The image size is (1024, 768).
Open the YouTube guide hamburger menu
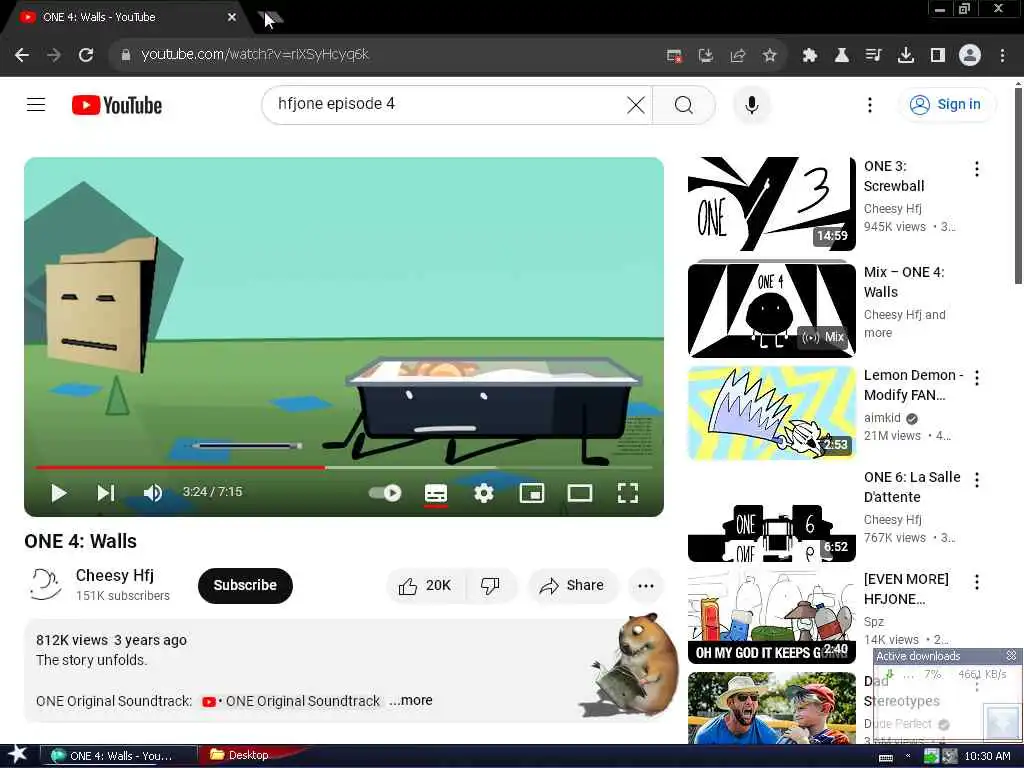point(36,104)
